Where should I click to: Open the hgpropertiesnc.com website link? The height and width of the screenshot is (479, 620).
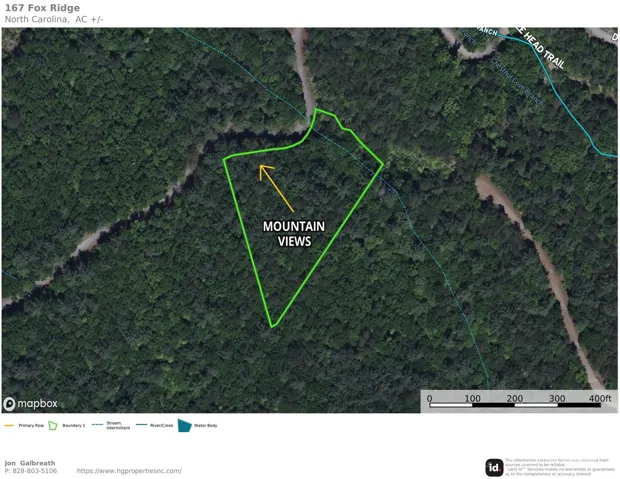[129, 471]
